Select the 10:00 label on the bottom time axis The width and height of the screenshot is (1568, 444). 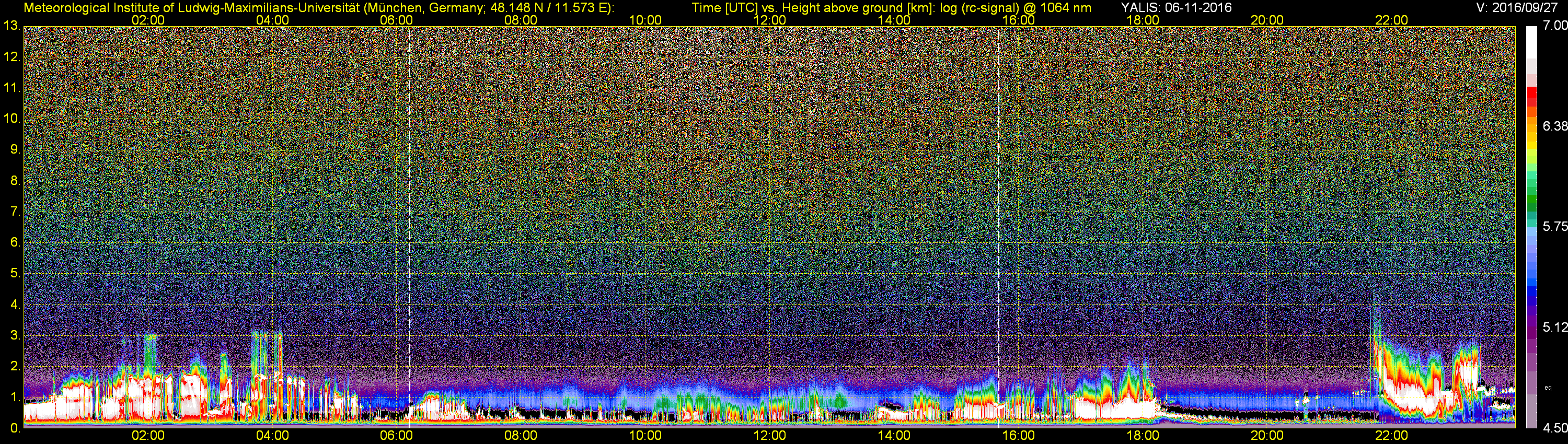(x=645, y=436)
